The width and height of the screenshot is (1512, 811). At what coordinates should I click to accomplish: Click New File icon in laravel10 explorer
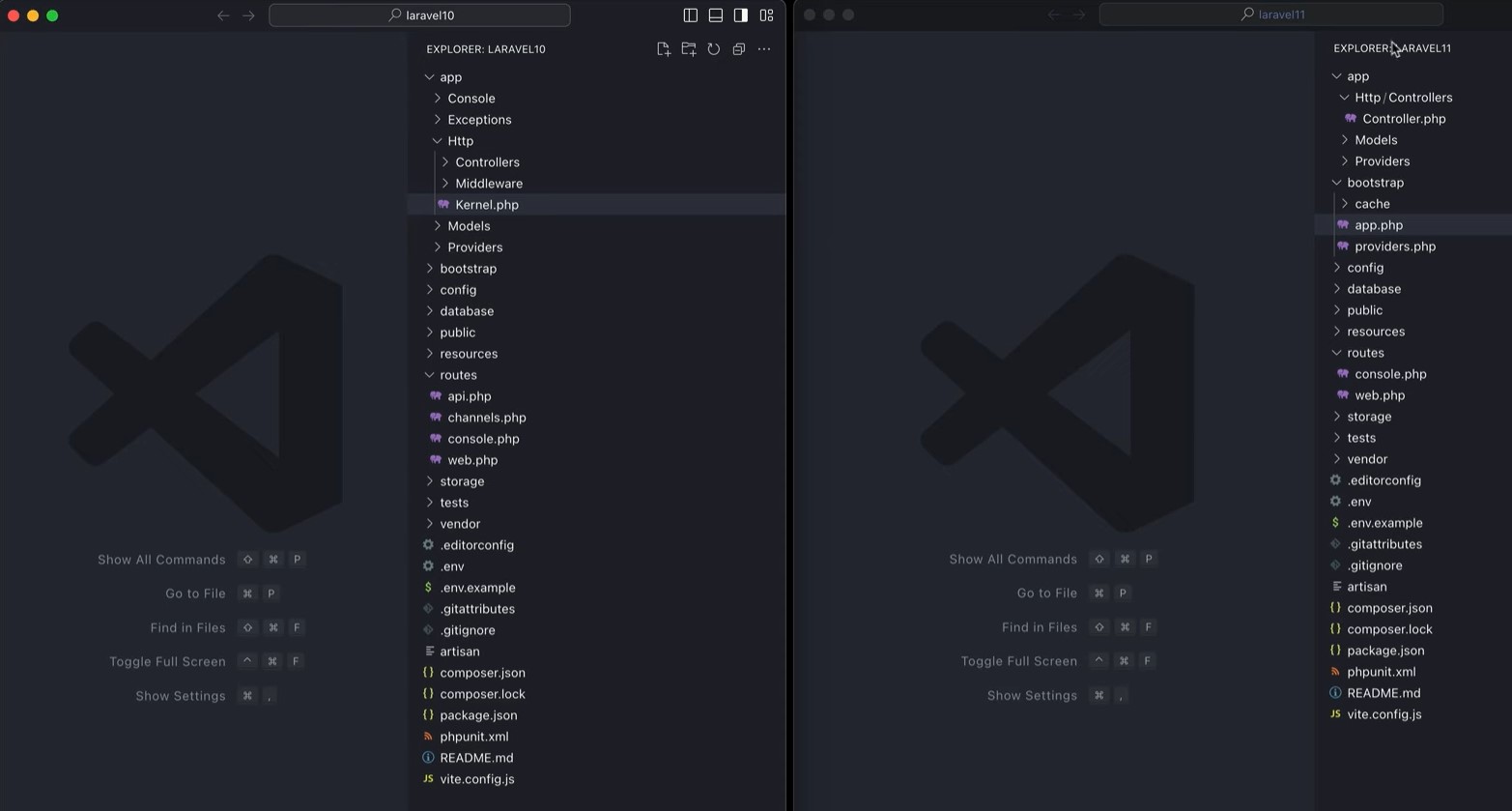(x=663, y=49)
